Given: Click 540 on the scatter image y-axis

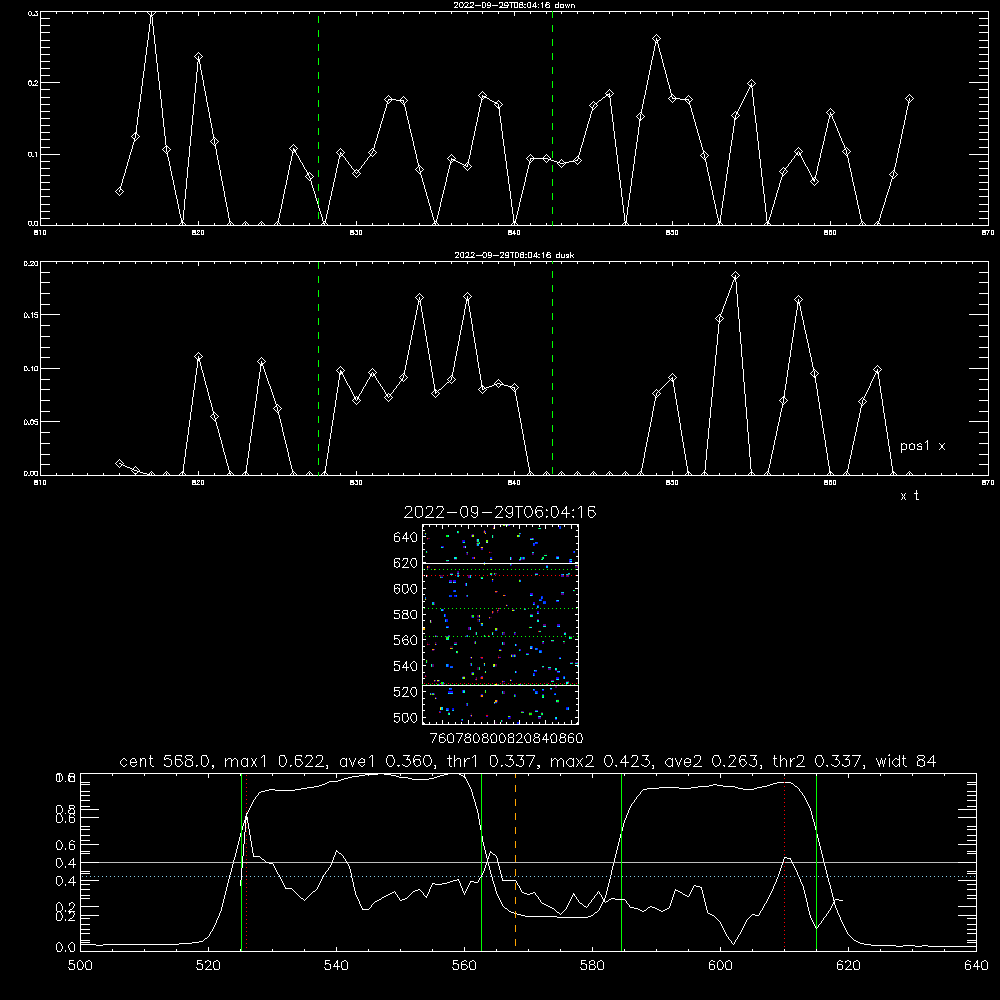Looking at the screenshot, I should (406, 666).
